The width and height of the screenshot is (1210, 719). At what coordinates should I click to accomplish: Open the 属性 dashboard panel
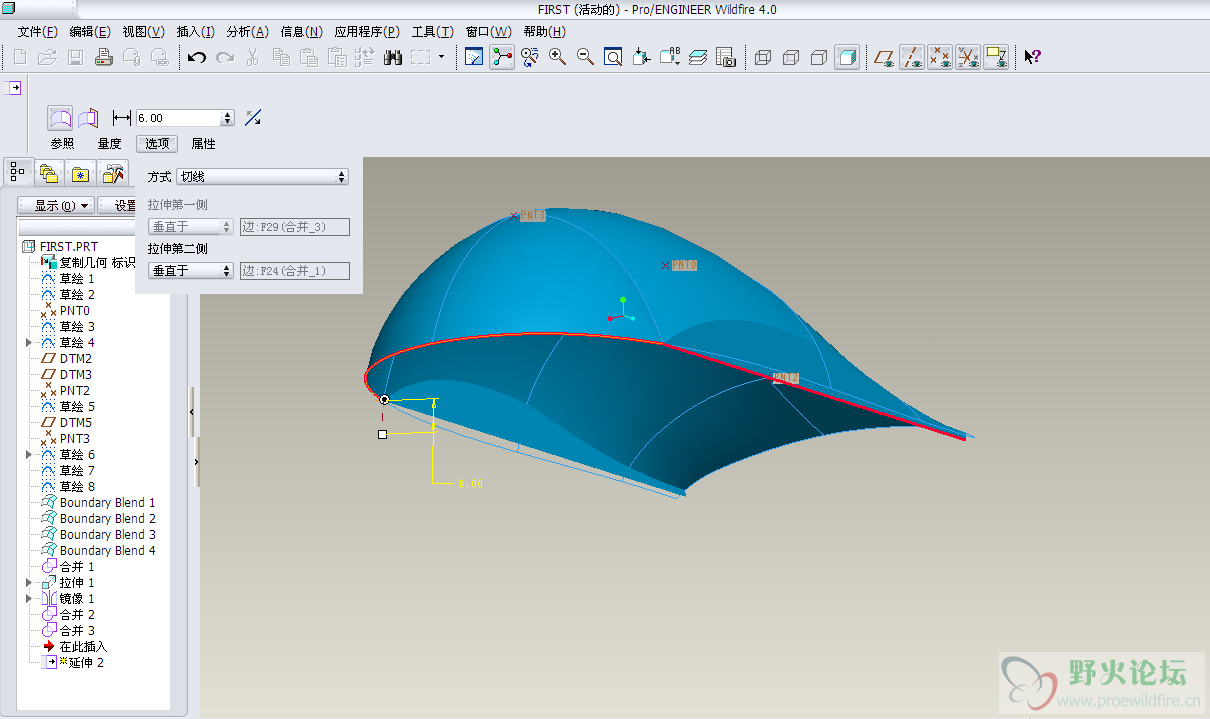click(x=203, y=144)
